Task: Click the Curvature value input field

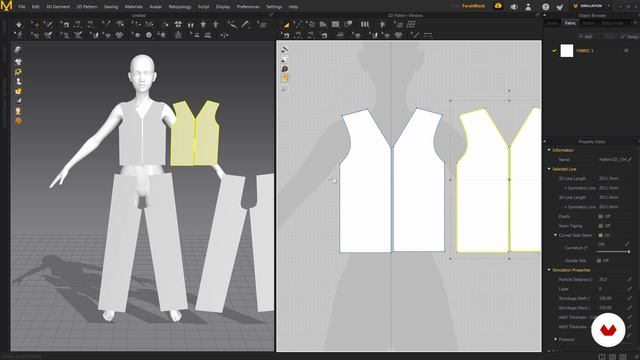Action: (x=609, y=244)
